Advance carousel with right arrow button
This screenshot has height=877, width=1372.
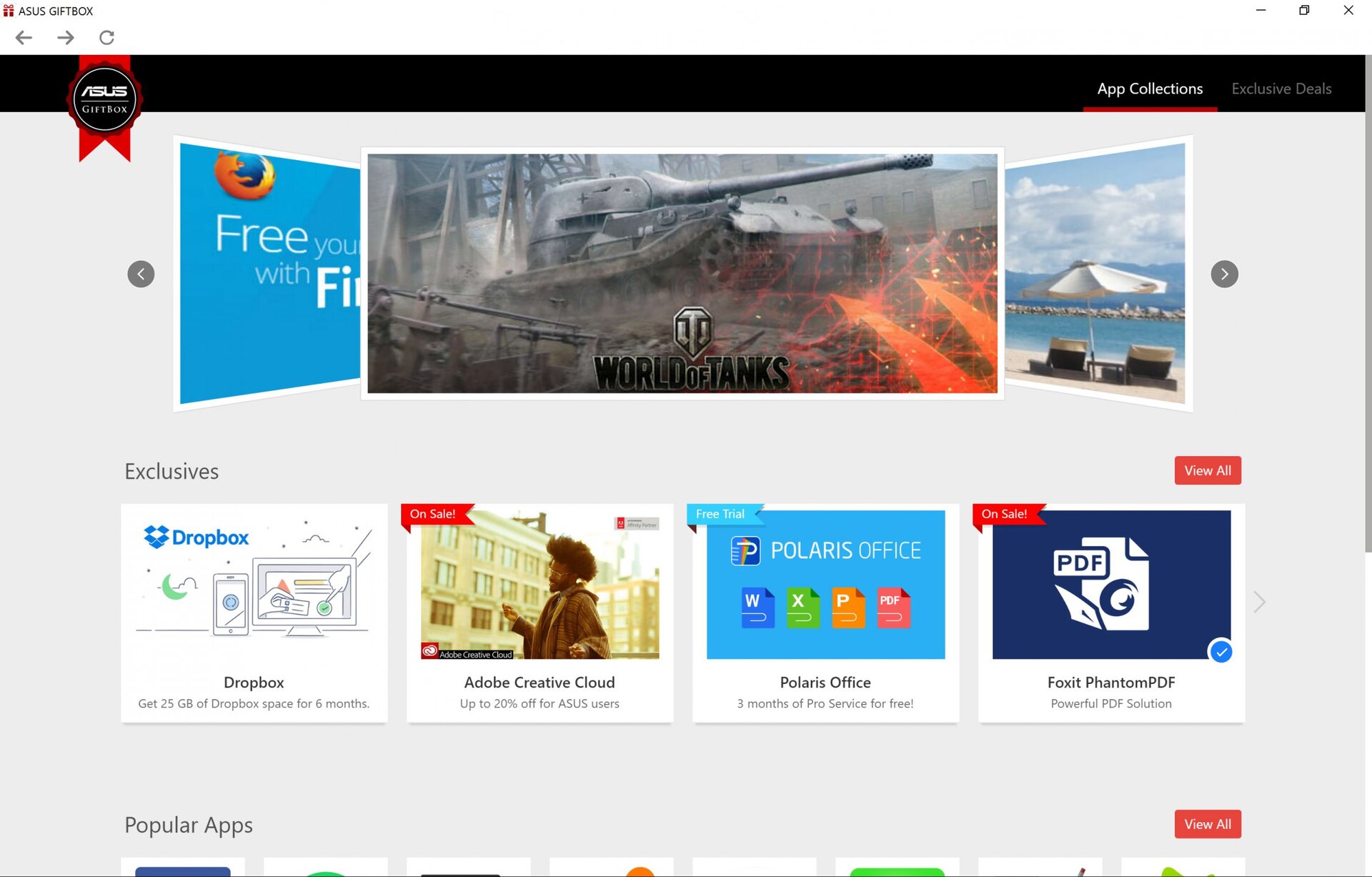coord(1224,274)
